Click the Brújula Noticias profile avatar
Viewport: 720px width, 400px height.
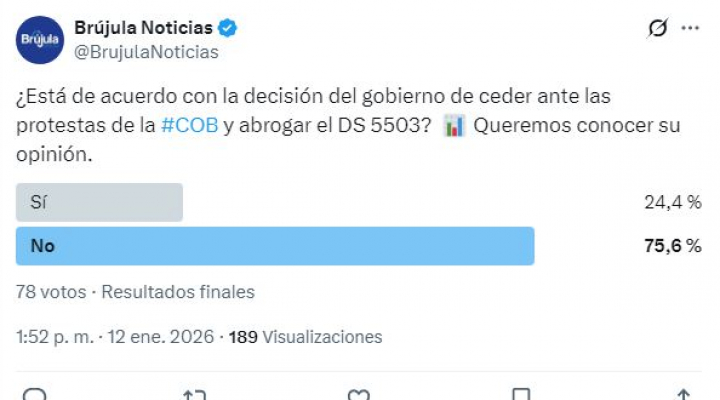point(38,39)
